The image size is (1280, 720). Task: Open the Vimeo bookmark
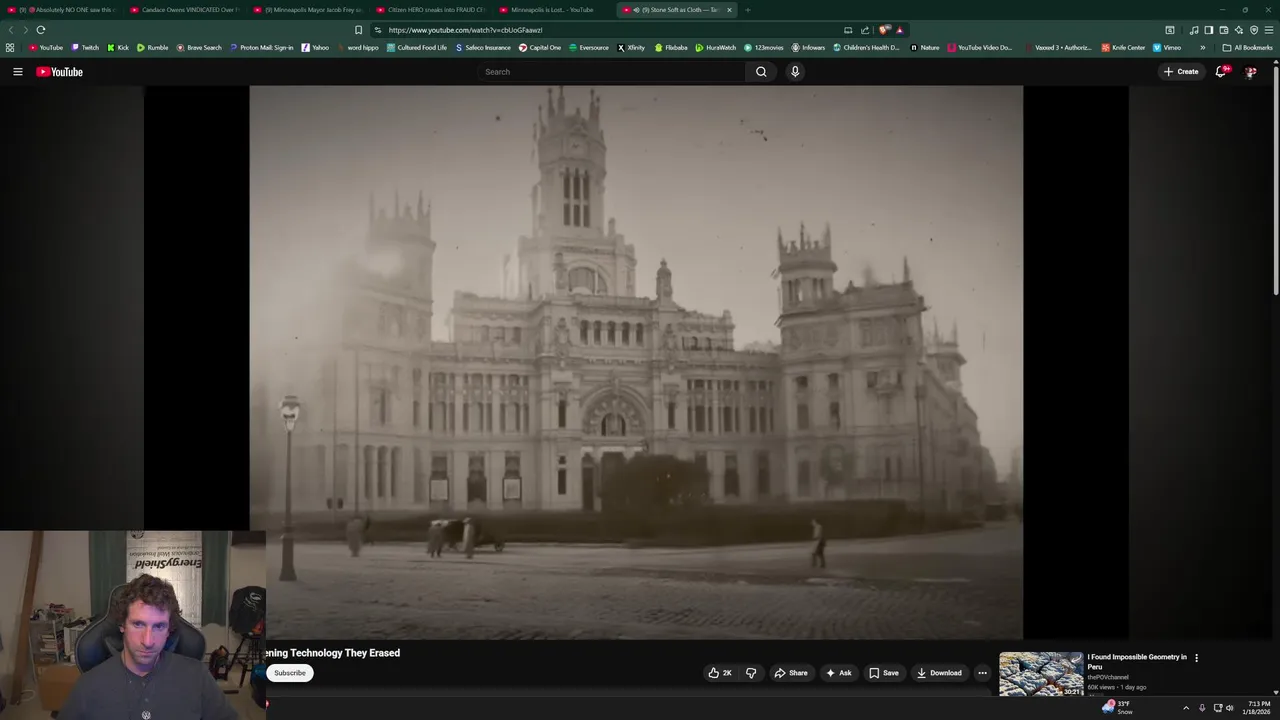pyautogui.click(x=1166, y=47)
